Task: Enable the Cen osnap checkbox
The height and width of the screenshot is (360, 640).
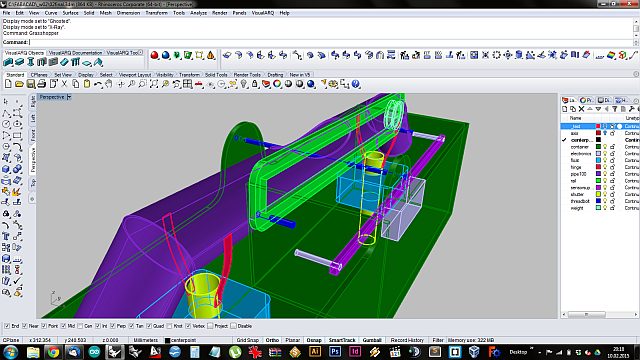Action: coord(80,326)
